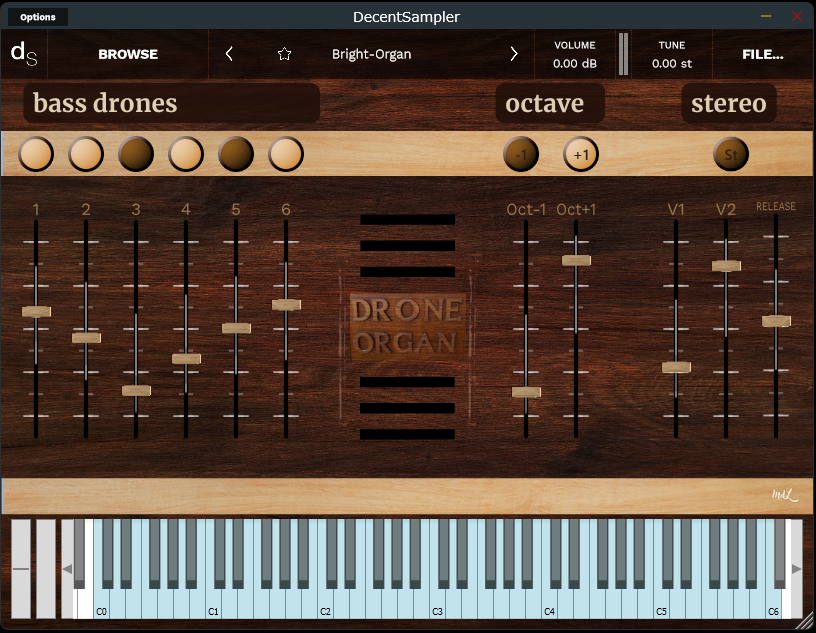This screenshot has height=633, width=816.
Task: Go to previous preset with left arrow
Action: point(230,54)
